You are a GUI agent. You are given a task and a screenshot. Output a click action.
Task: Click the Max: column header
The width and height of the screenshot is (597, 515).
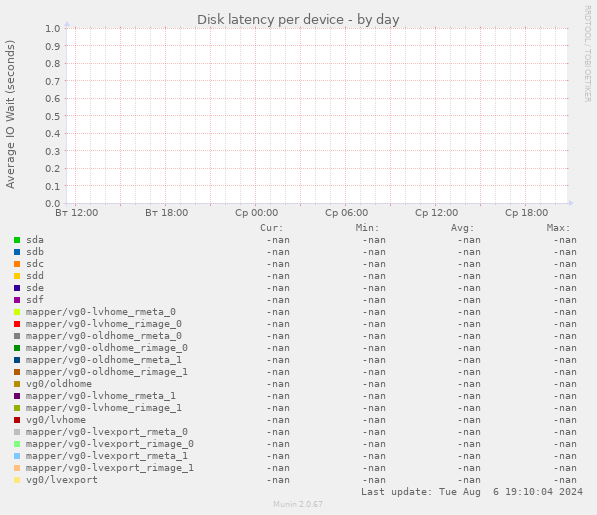coord(559,228)
